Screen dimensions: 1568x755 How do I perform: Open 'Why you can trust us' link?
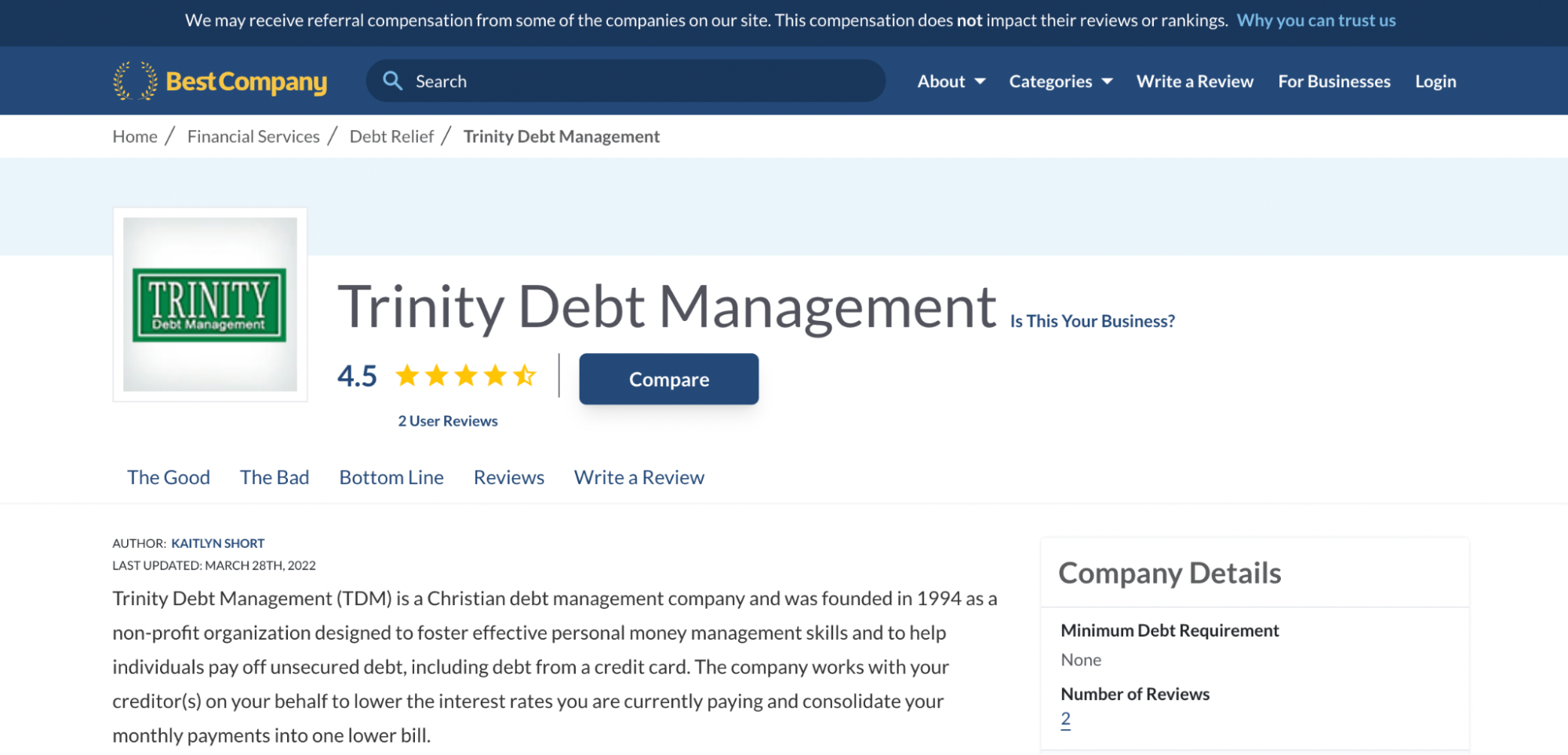pyautogui.click(x=1316, y=20)
